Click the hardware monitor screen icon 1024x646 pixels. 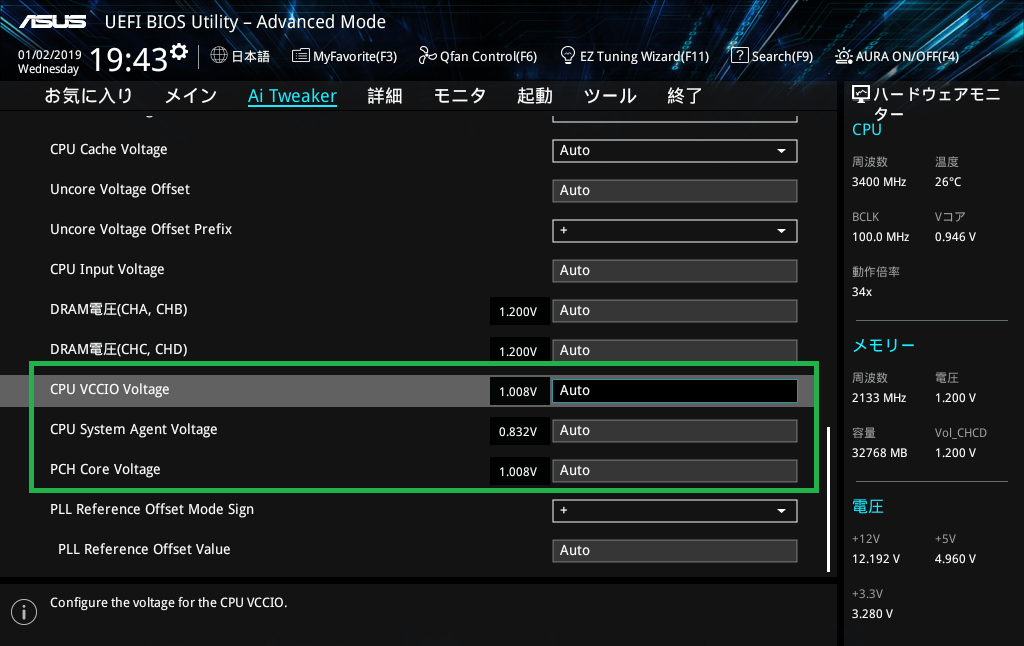(861, 95)
